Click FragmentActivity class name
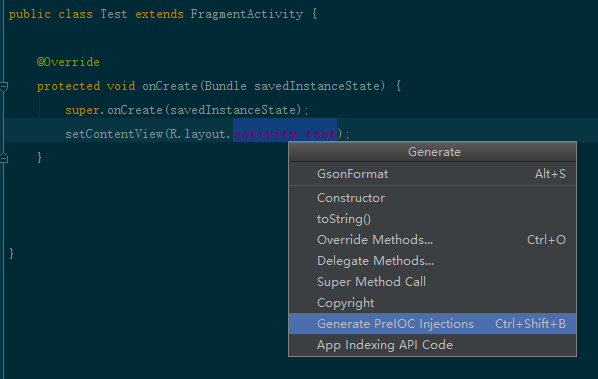This screenshot has height=379, width=598. (x=247, y=14)
